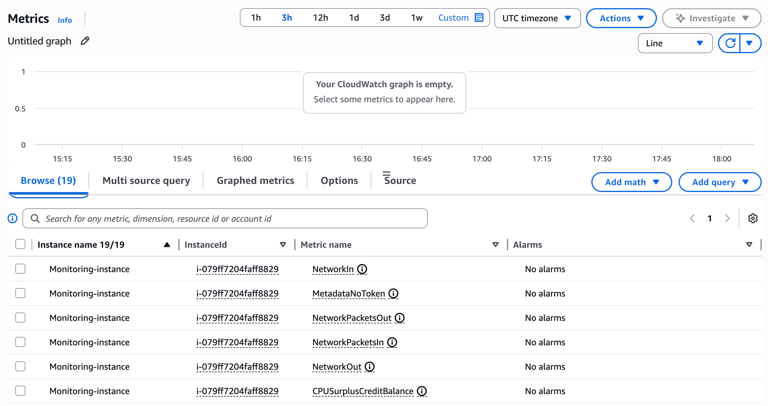Go to next page arrow
The width and height of the screenshot is (768, 406).
click(x=727, y=218)
